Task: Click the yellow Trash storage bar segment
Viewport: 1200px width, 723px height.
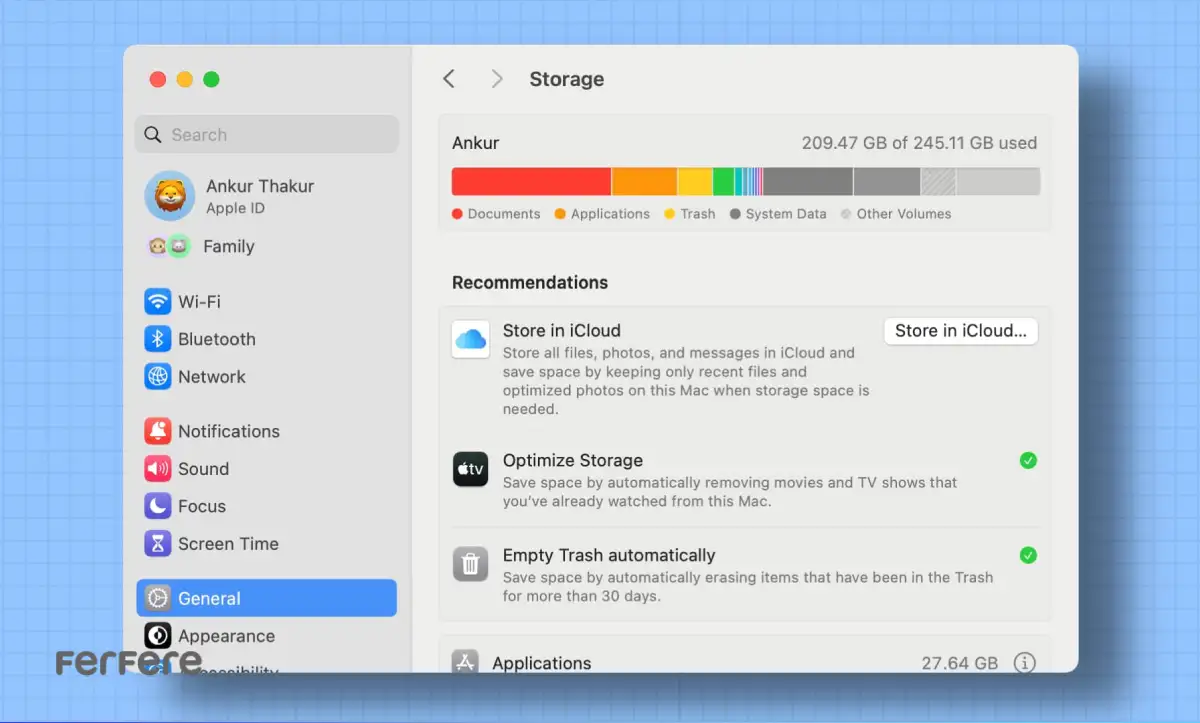Action: coord(695,181)
